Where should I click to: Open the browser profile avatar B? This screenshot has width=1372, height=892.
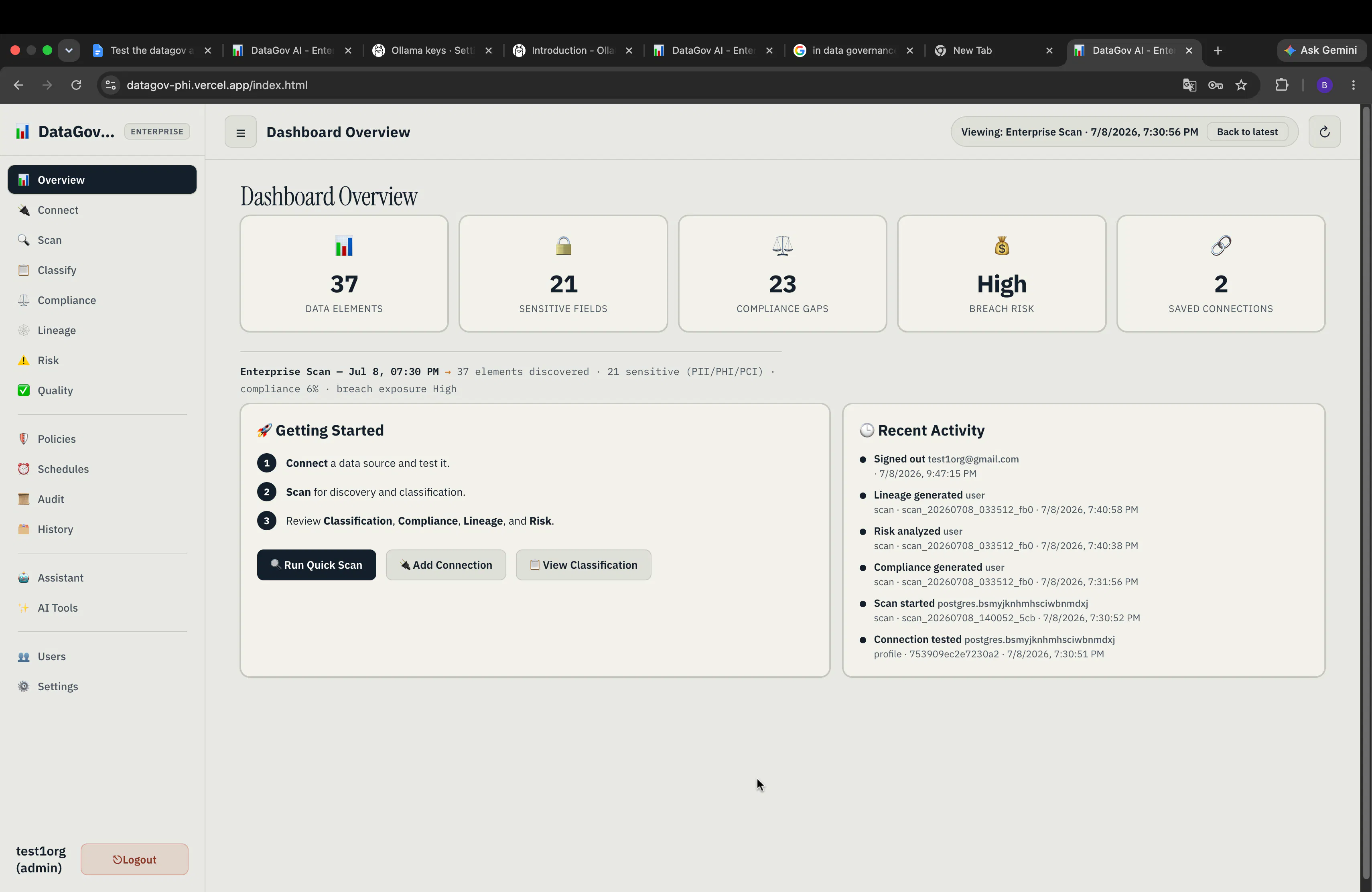coord(1324,85)
